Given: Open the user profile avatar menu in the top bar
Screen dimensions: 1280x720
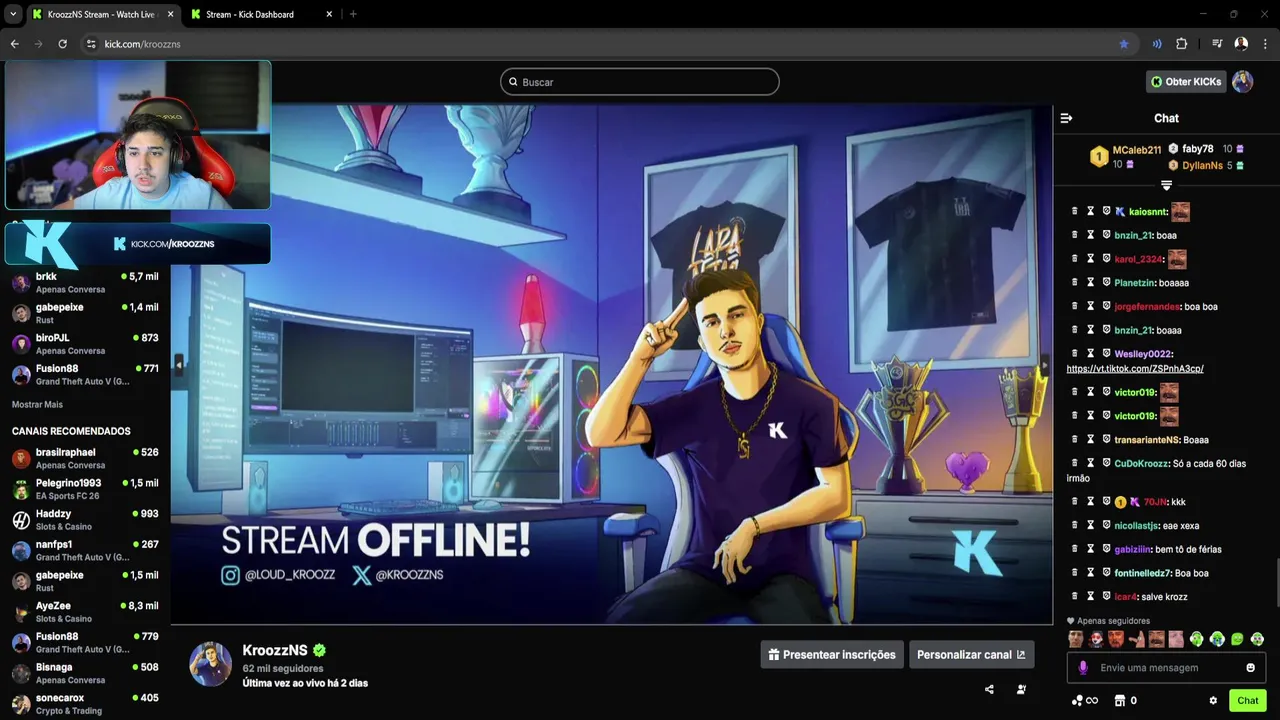Looking at the screenshot, I should pyautogui.click(x=1242, y=82).
